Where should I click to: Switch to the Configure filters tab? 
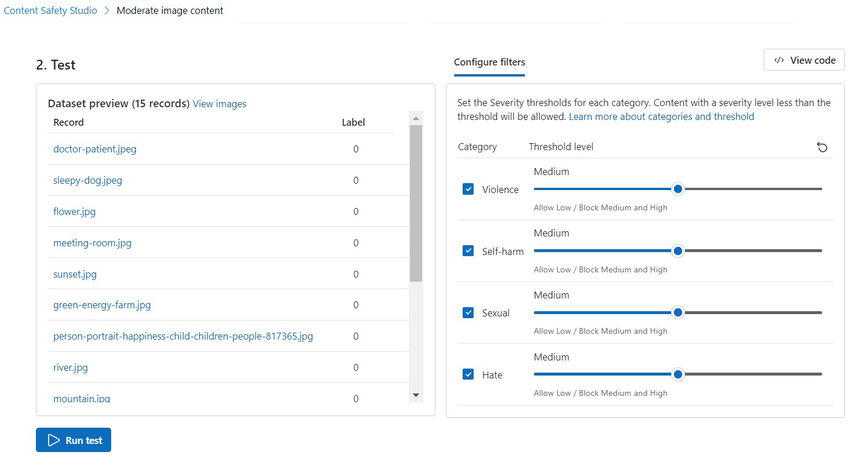click(x=489, y=62)
